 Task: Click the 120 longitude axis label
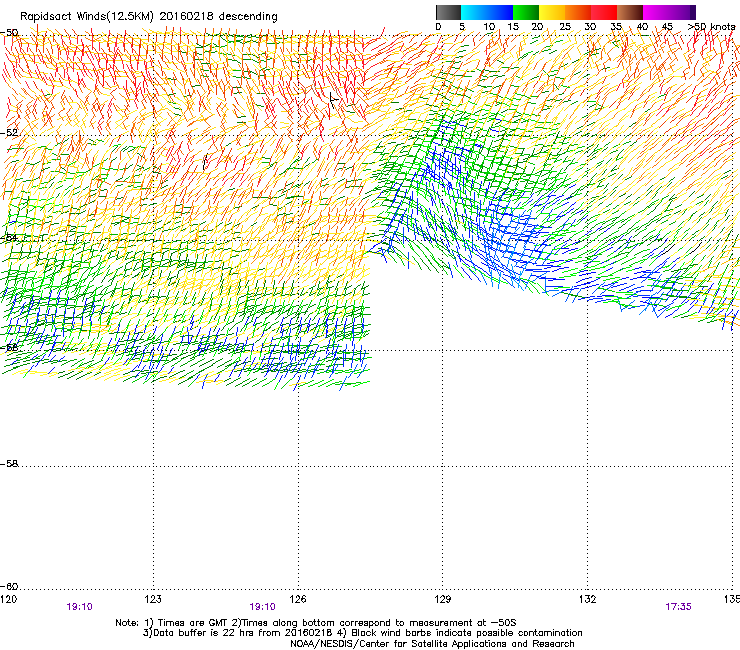click(x=8, y=599)
